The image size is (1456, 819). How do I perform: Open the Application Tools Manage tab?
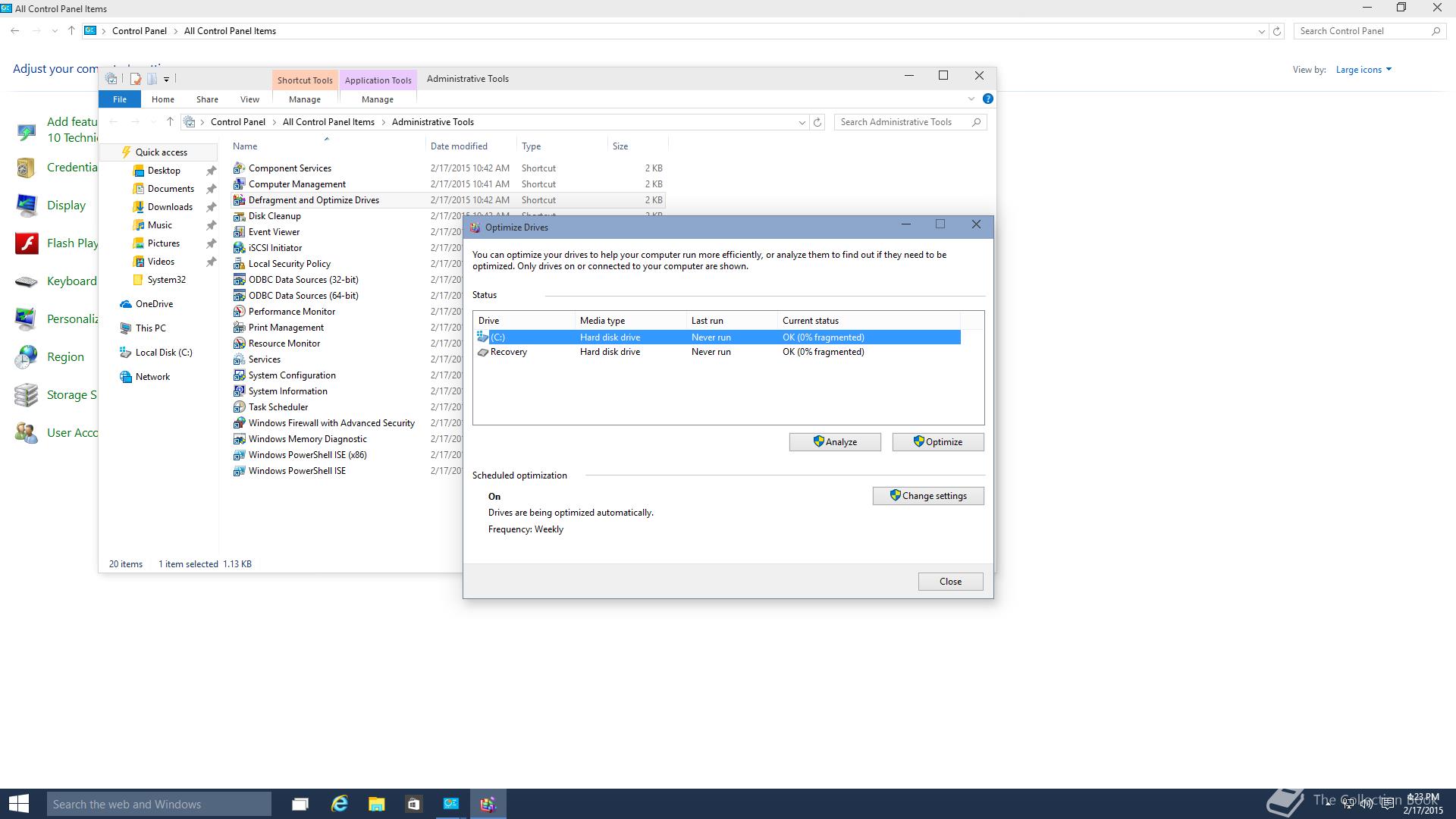(x=378, y=99)
